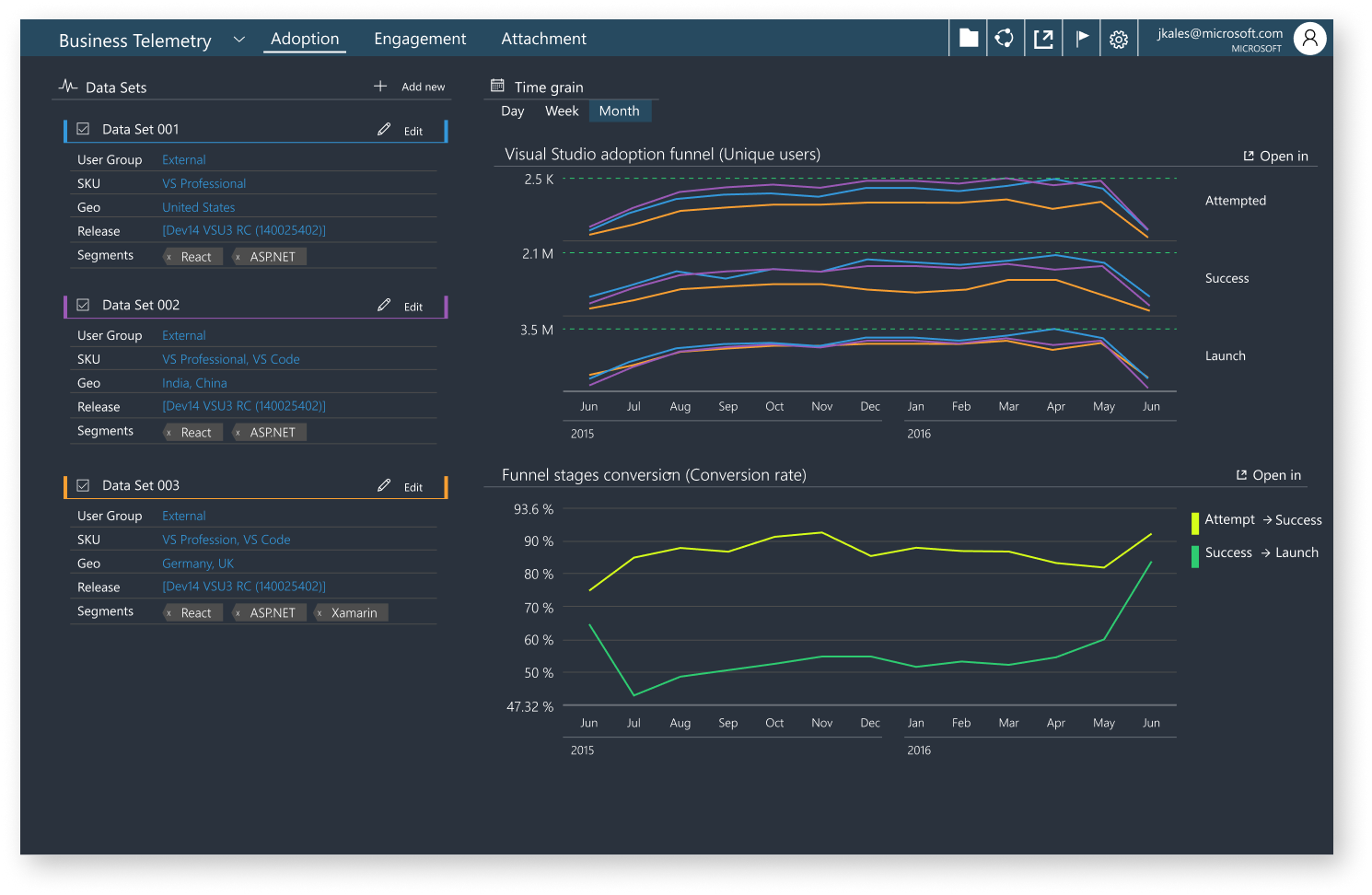This screenshot has width=1372, height=895.
Task: Click VS Professional SKU in Data Set 001
Action: [204, 183]
